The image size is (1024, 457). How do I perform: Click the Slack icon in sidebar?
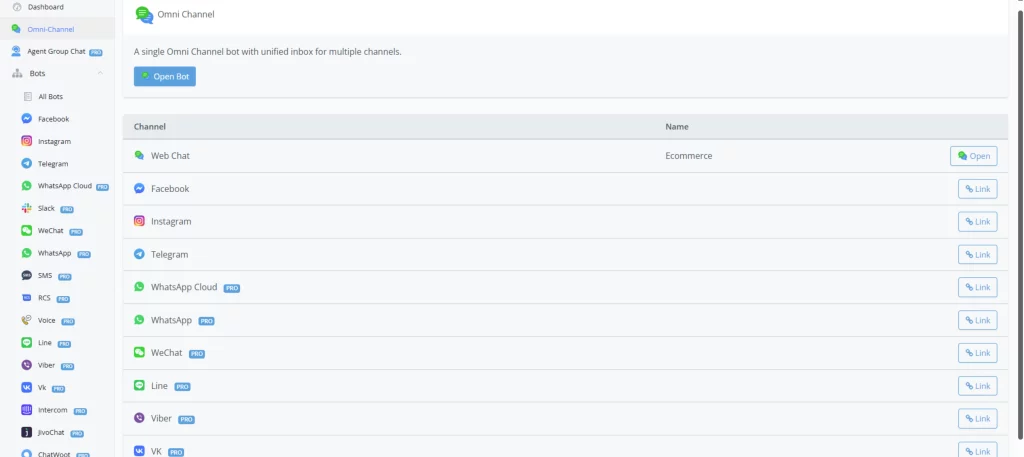click(x=27, y=208)
